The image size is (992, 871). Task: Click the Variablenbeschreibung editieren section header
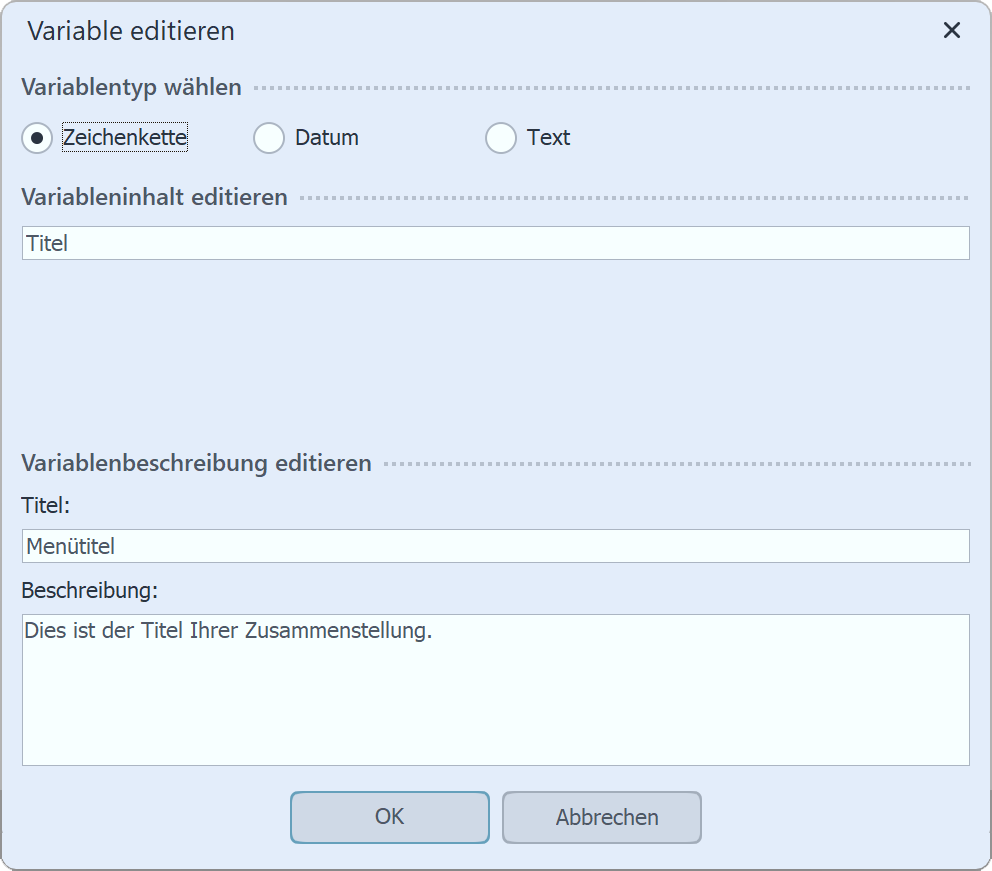(x=196, y=463)
